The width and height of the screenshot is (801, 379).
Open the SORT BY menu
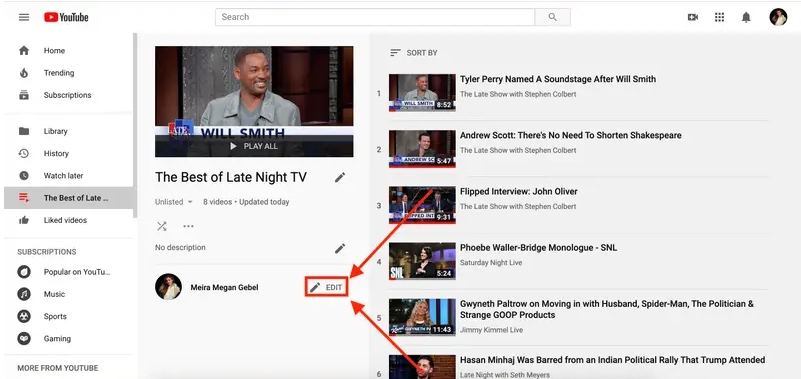tap(413, 53)
